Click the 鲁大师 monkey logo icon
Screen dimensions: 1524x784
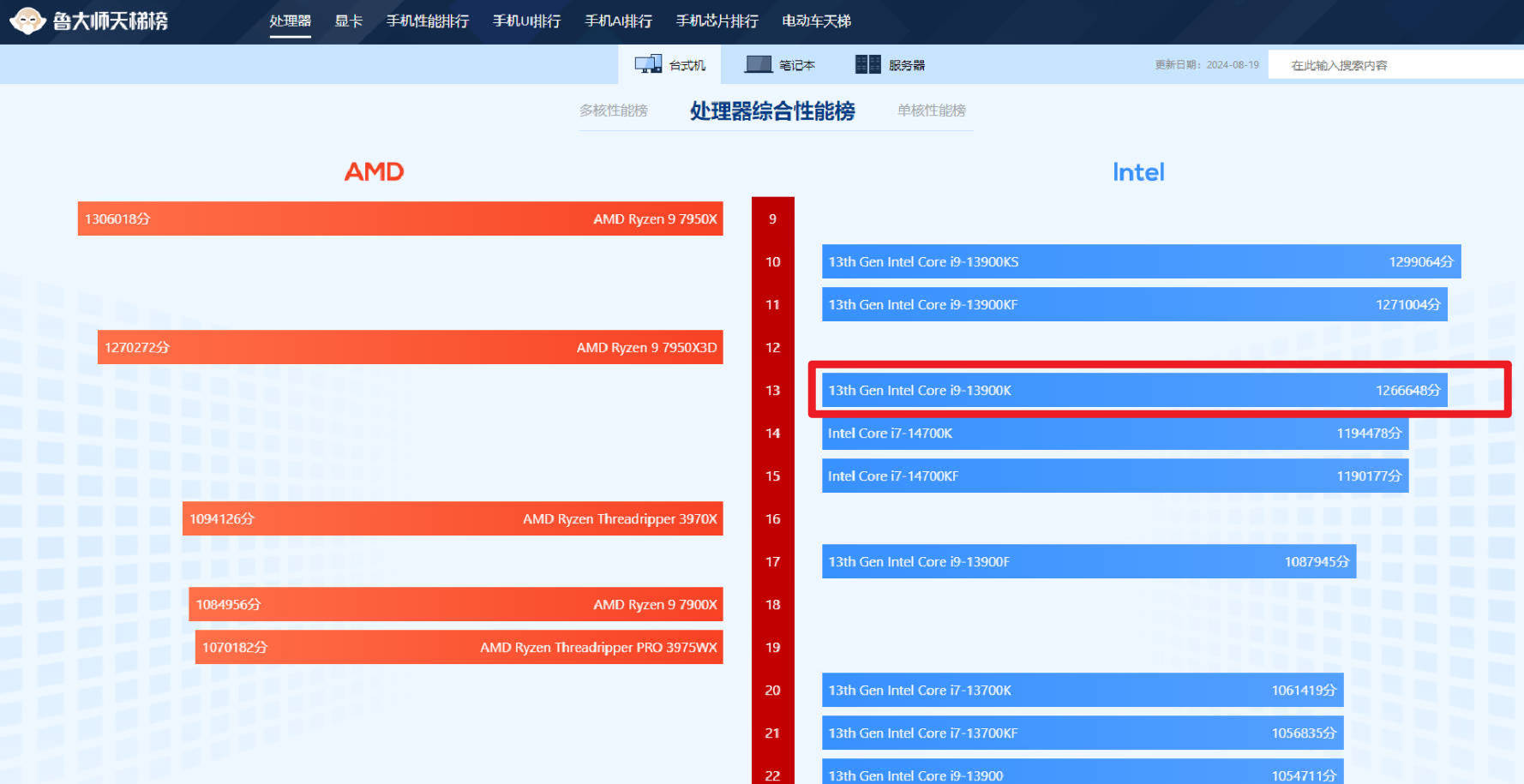27,21
